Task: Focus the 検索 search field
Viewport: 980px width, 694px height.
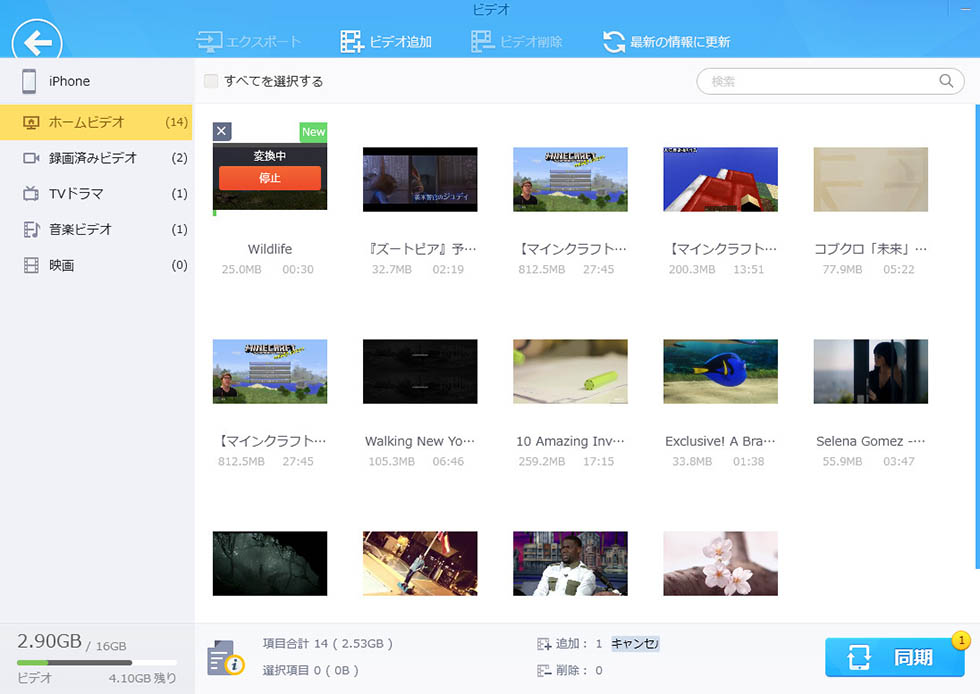Action: click(x=830, y=81)
